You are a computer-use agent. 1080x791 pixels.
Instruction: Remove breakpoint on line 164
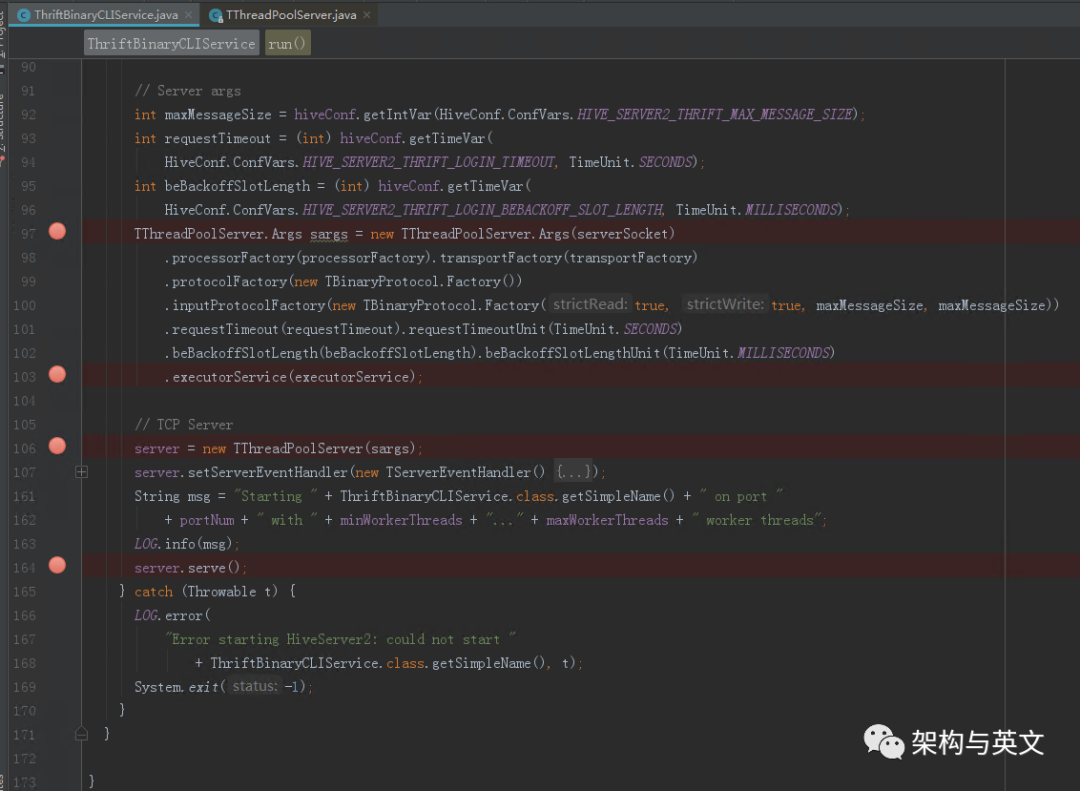pos(57,566)
